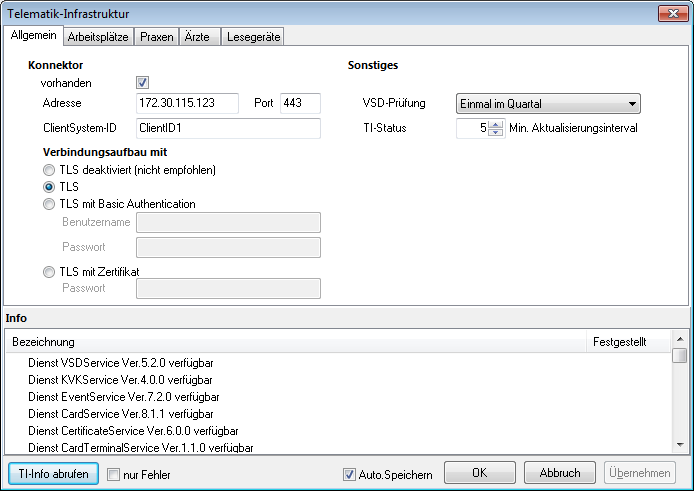The height and width of the screenshot is (491, 694).
Task: Switch to the Arbeitsplätze tab
Action: [x=98, y=37]
